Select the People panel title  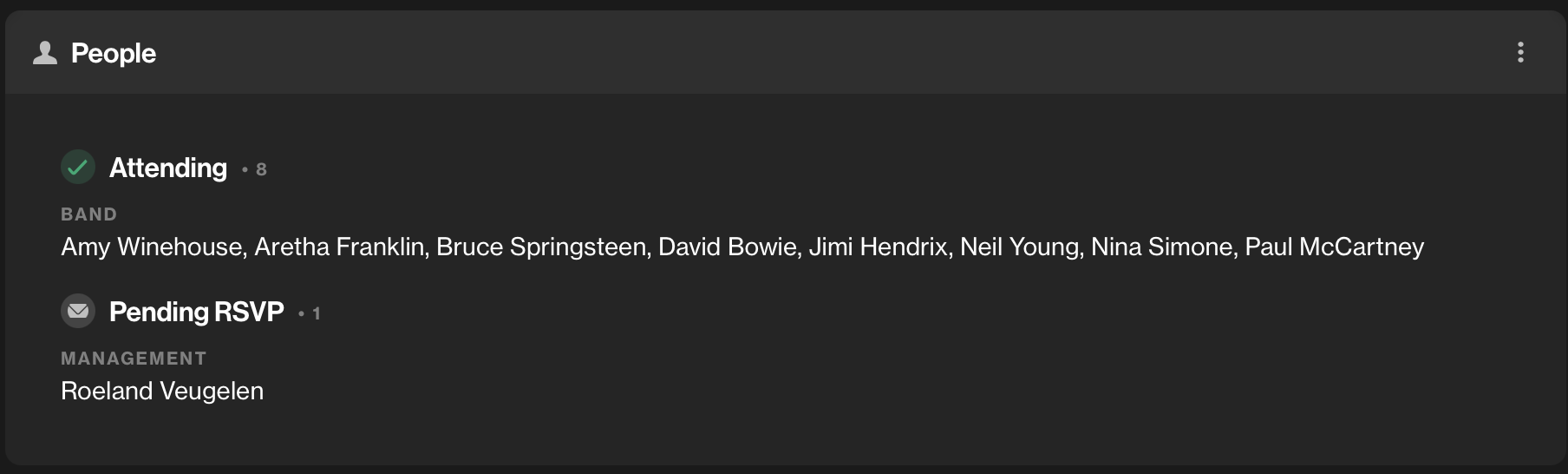click(114, 53)
